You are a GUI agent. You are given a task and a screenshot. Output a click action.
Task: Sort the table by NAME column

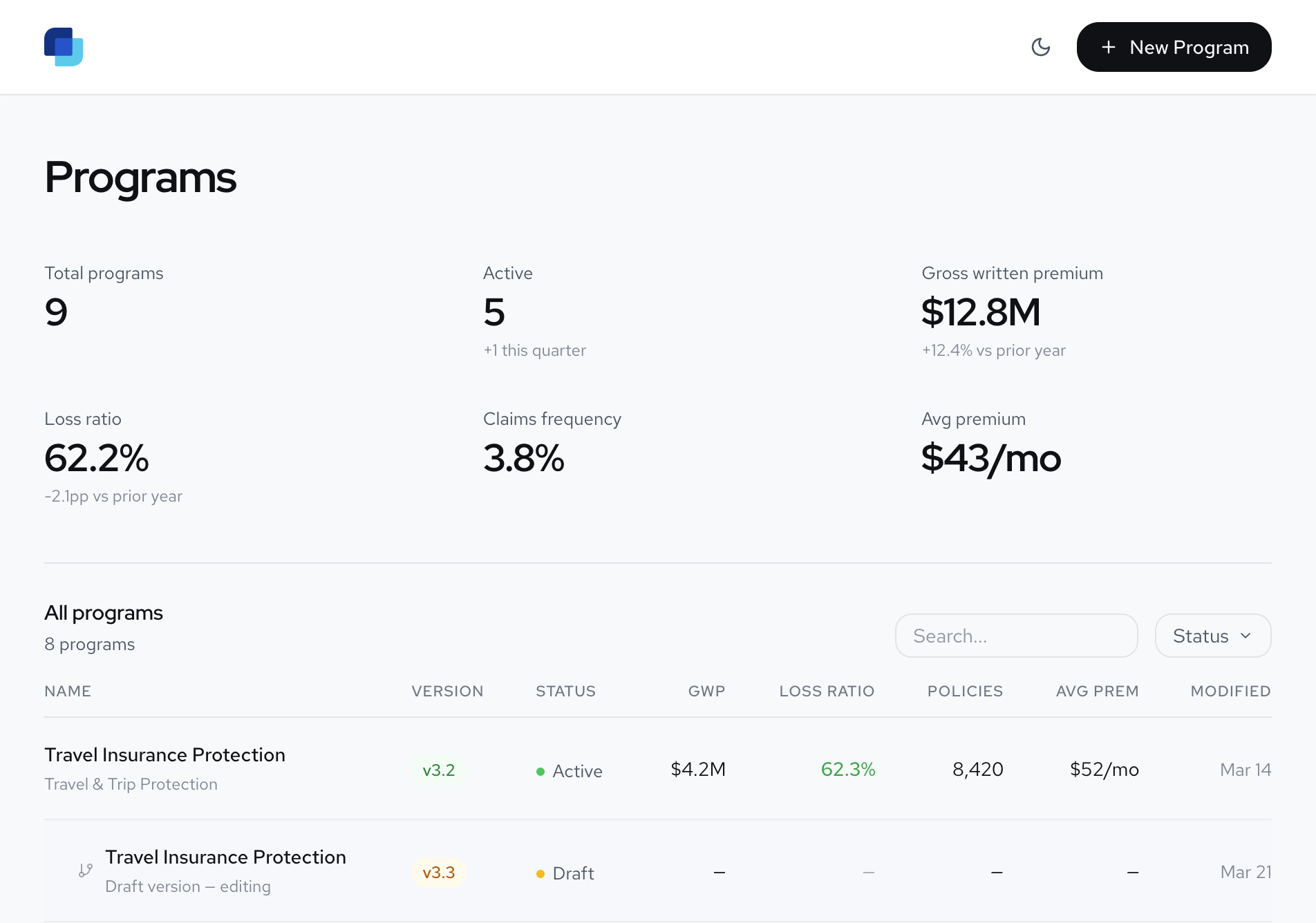pyautogui.click(x=68, y=691)
